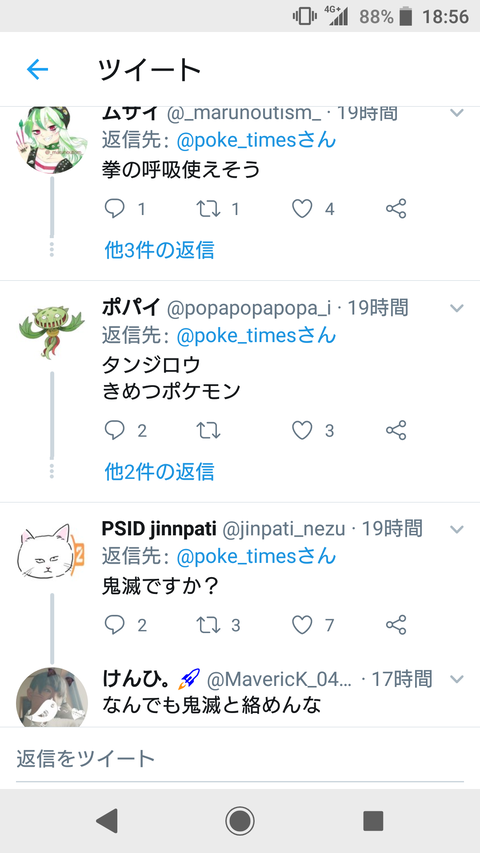Open dropdown arrow on ムサイ's tweet
The width and height of the screenshot is (480, 853).
point(457,113)
